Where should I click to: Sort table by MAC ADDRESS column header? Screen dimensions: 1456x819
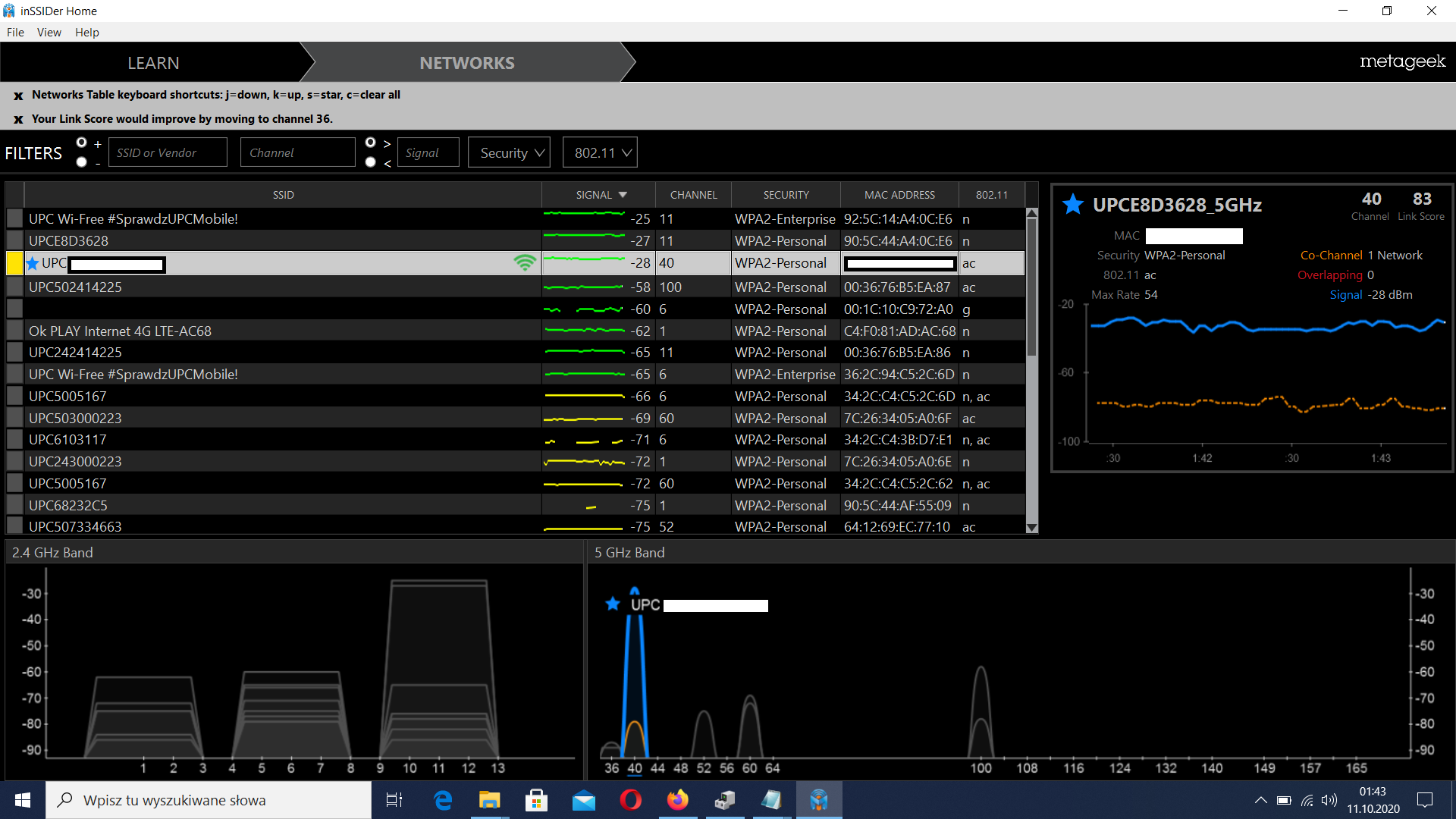point(899,195)
